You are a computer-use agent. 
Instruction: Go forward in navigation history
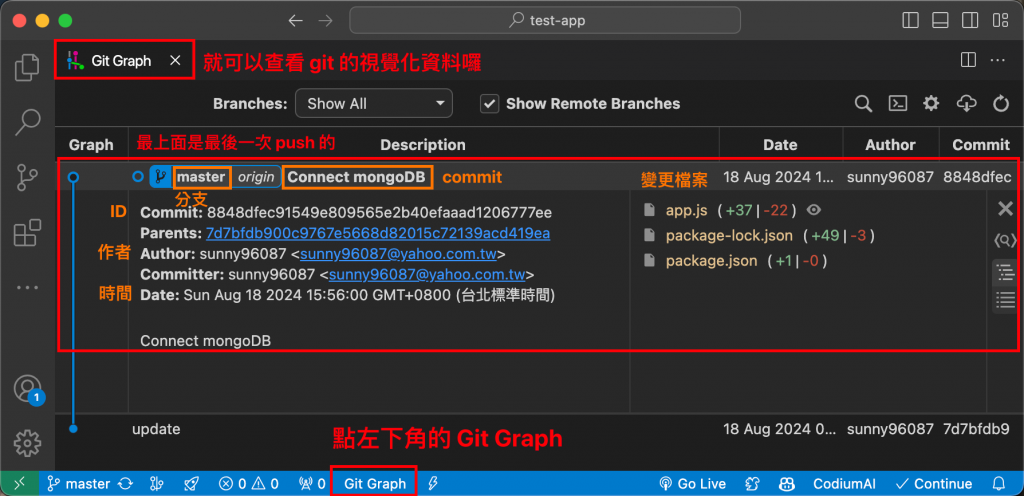(325, 20)
